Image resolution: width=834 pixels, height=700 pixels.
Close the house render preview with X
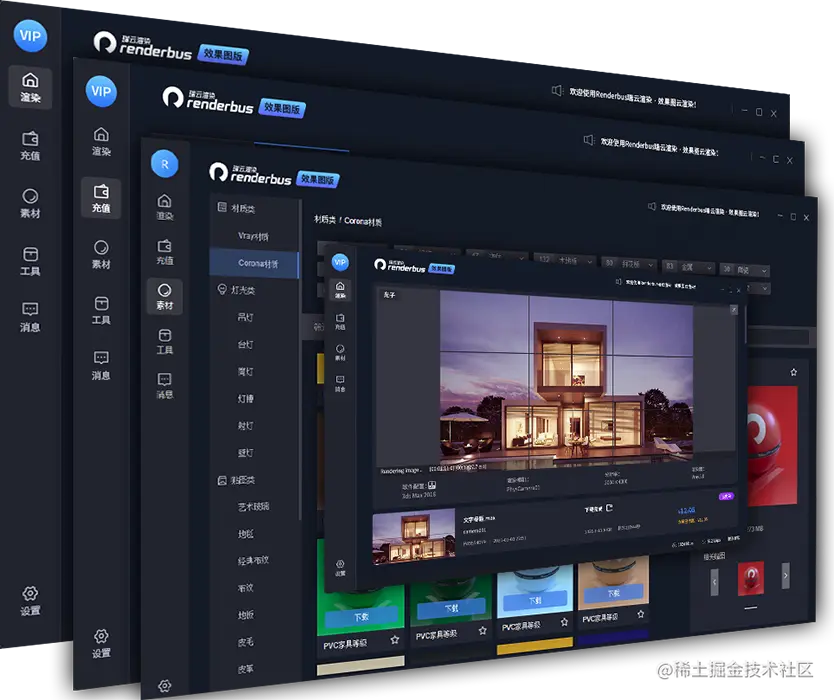pyautogui.click(x=734, y=310)
